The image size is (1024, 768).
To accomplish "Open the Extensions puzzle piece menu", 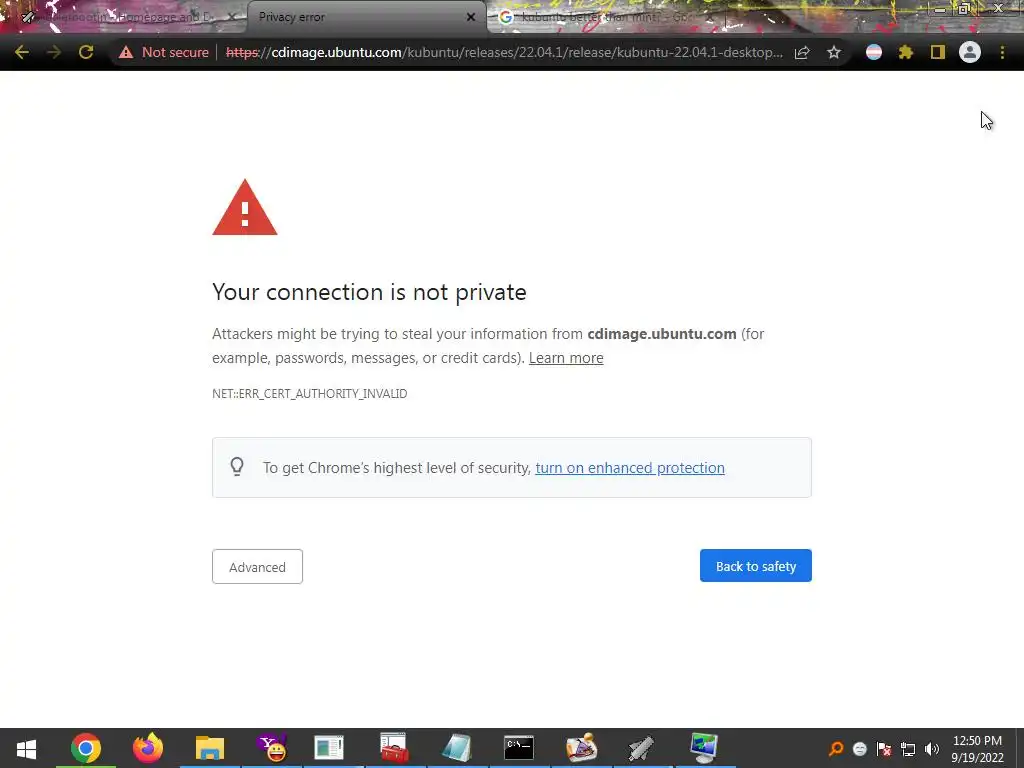I will click(x=906, y=52).
